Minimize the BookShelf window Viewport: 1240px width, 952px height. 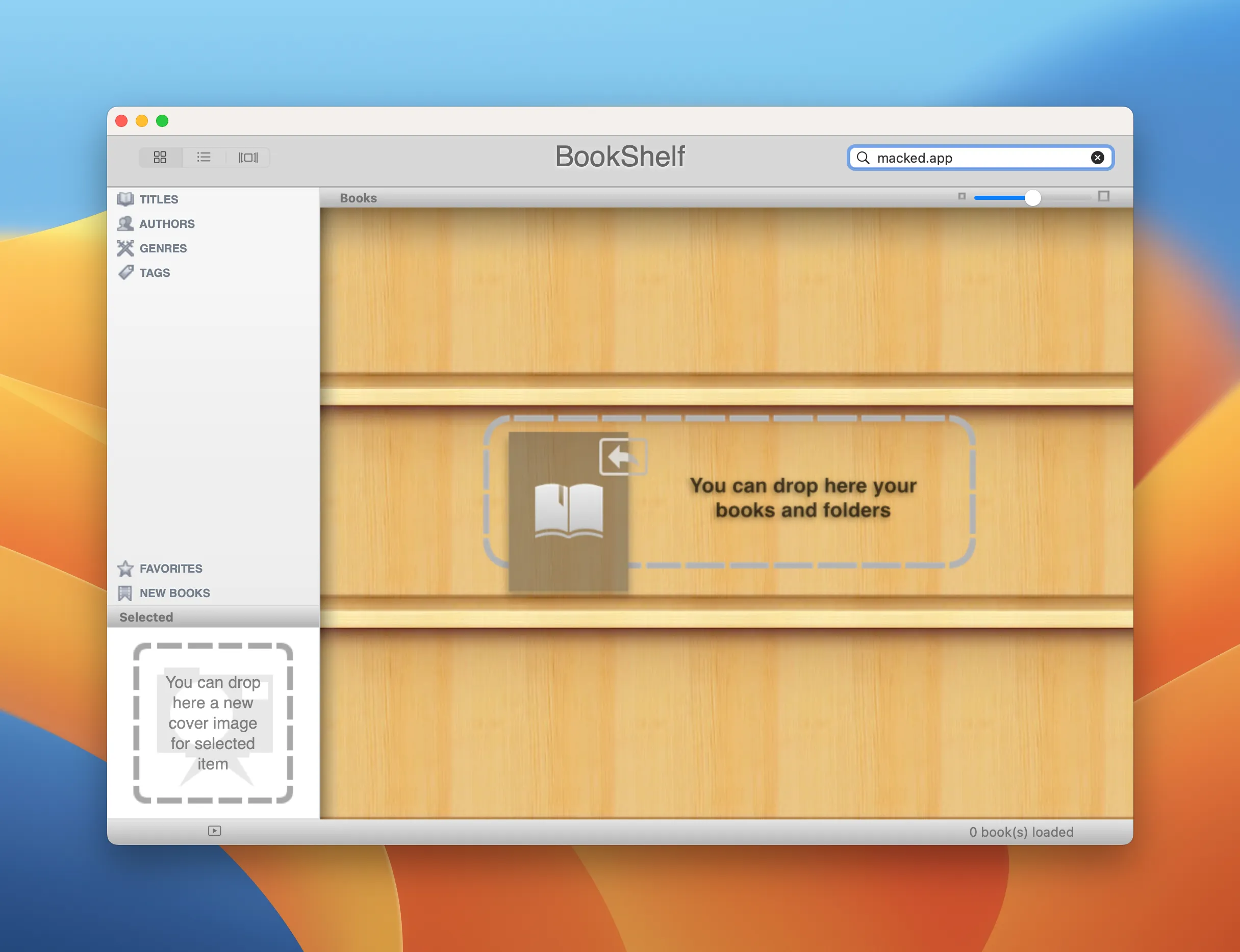point(142,121)
